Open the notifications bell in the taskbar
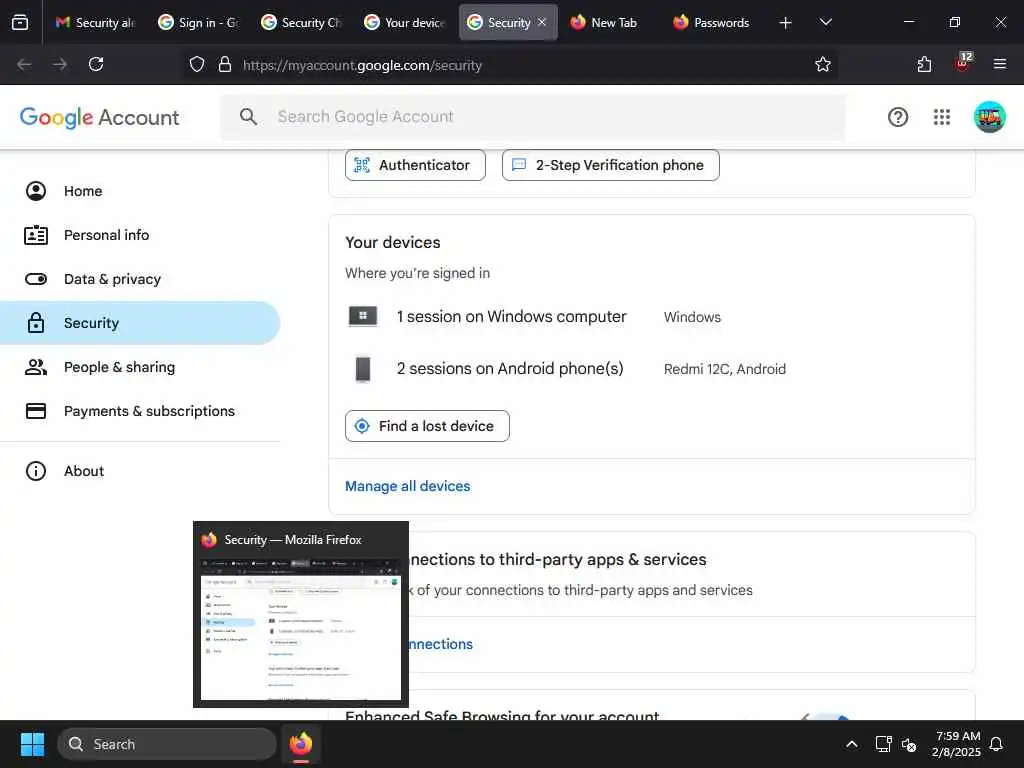Image resolution: width=1024 pixels, height=768 pixels. pos(996,744)
